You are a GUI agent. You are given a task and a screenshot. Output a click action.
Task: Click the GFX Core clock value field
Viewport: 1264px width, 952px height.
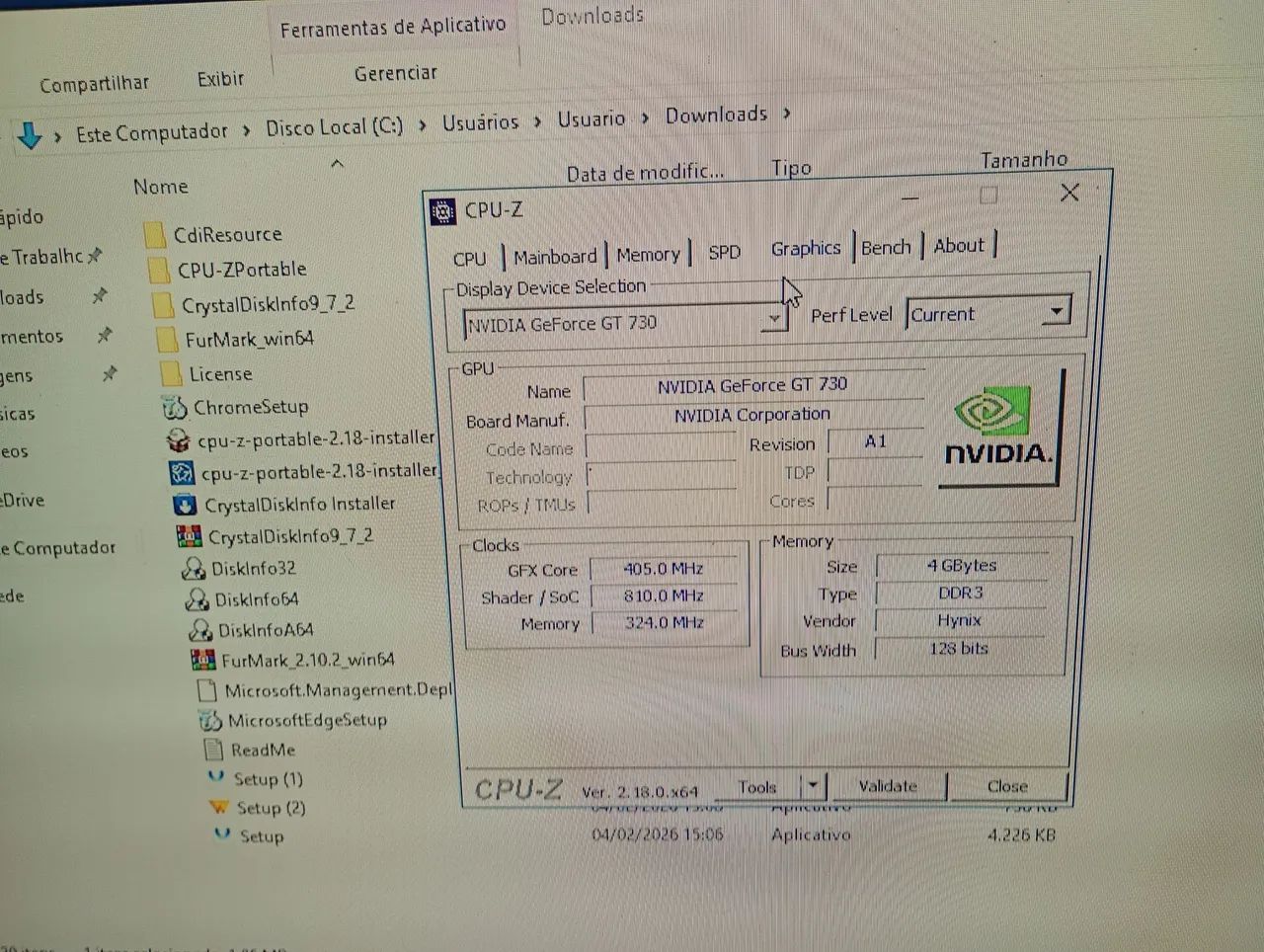tap(665, 569)
